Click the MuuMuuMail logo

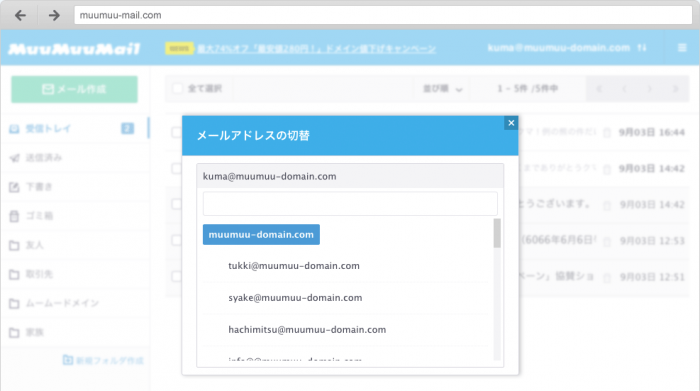pyautogui.click(x=74, y=49)
